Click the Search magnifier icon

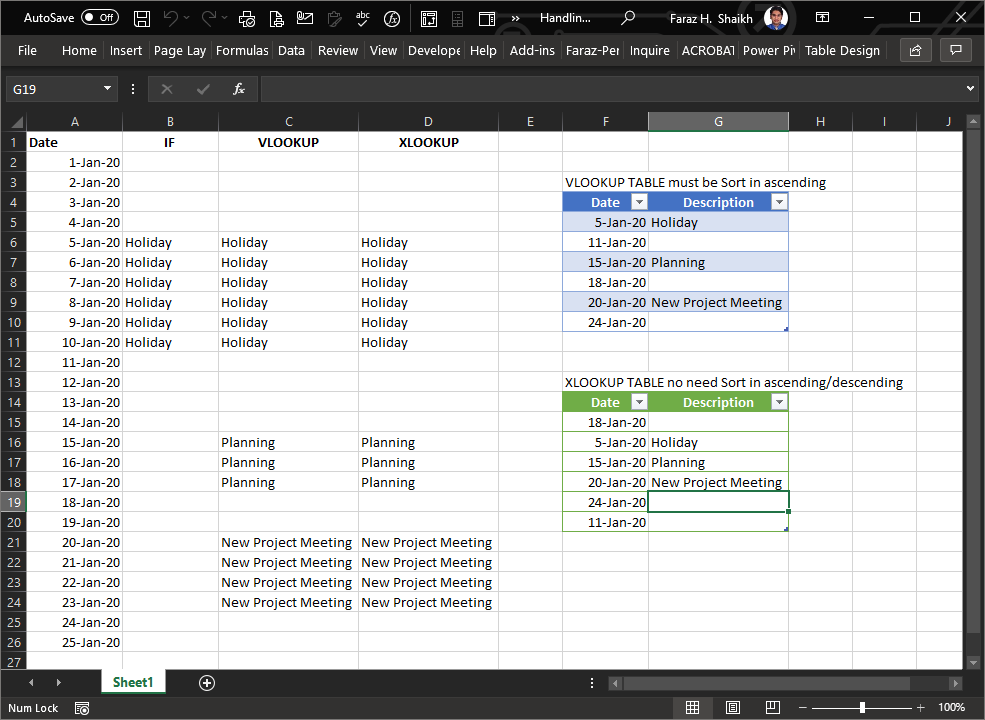pos(628,18)
